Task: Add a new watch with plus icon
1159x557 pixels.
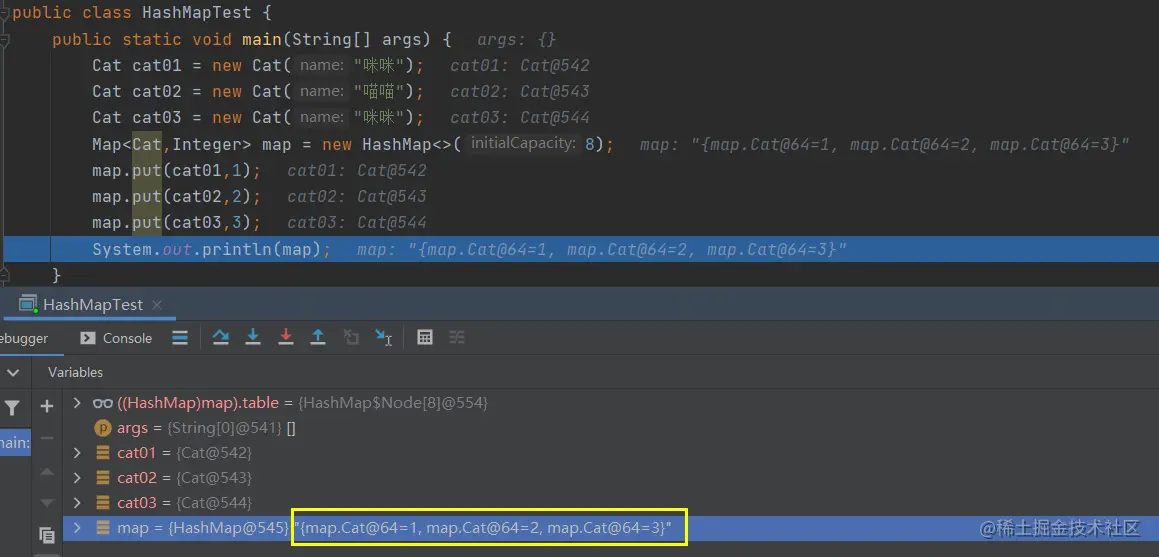Action: tap(47, 406)
